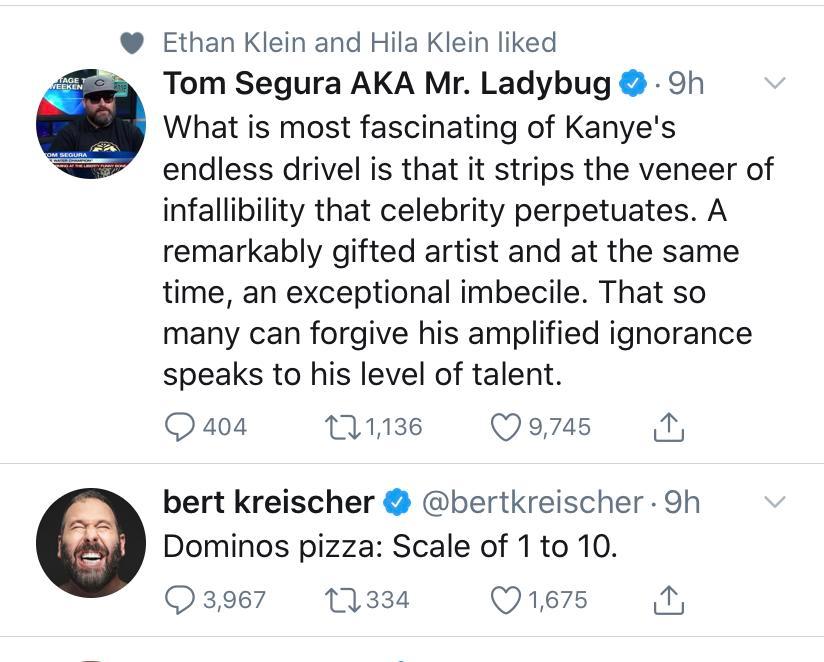Viewport: 824px width, 662px height.
Task: Like Tom Segura's Kanye tweet
Action: [506, 427]
